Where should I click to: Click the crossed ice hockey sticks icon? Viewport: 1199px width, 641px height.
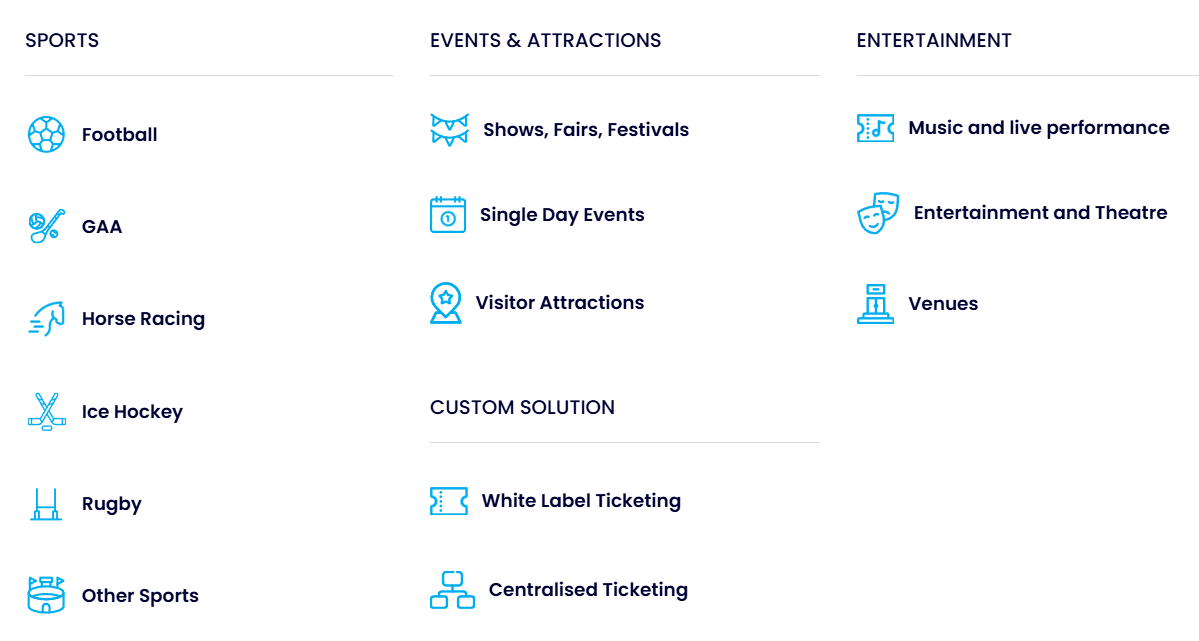[46, 411]
